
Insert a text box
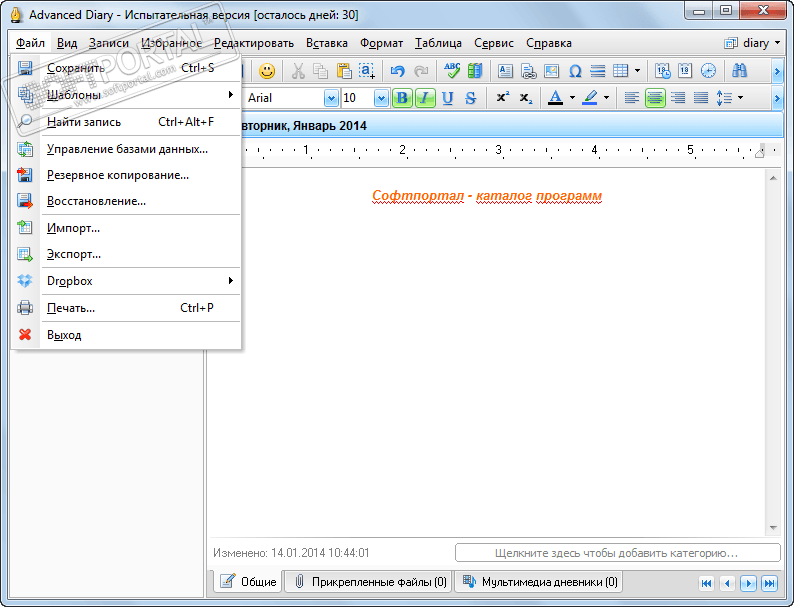coord(505,71)
